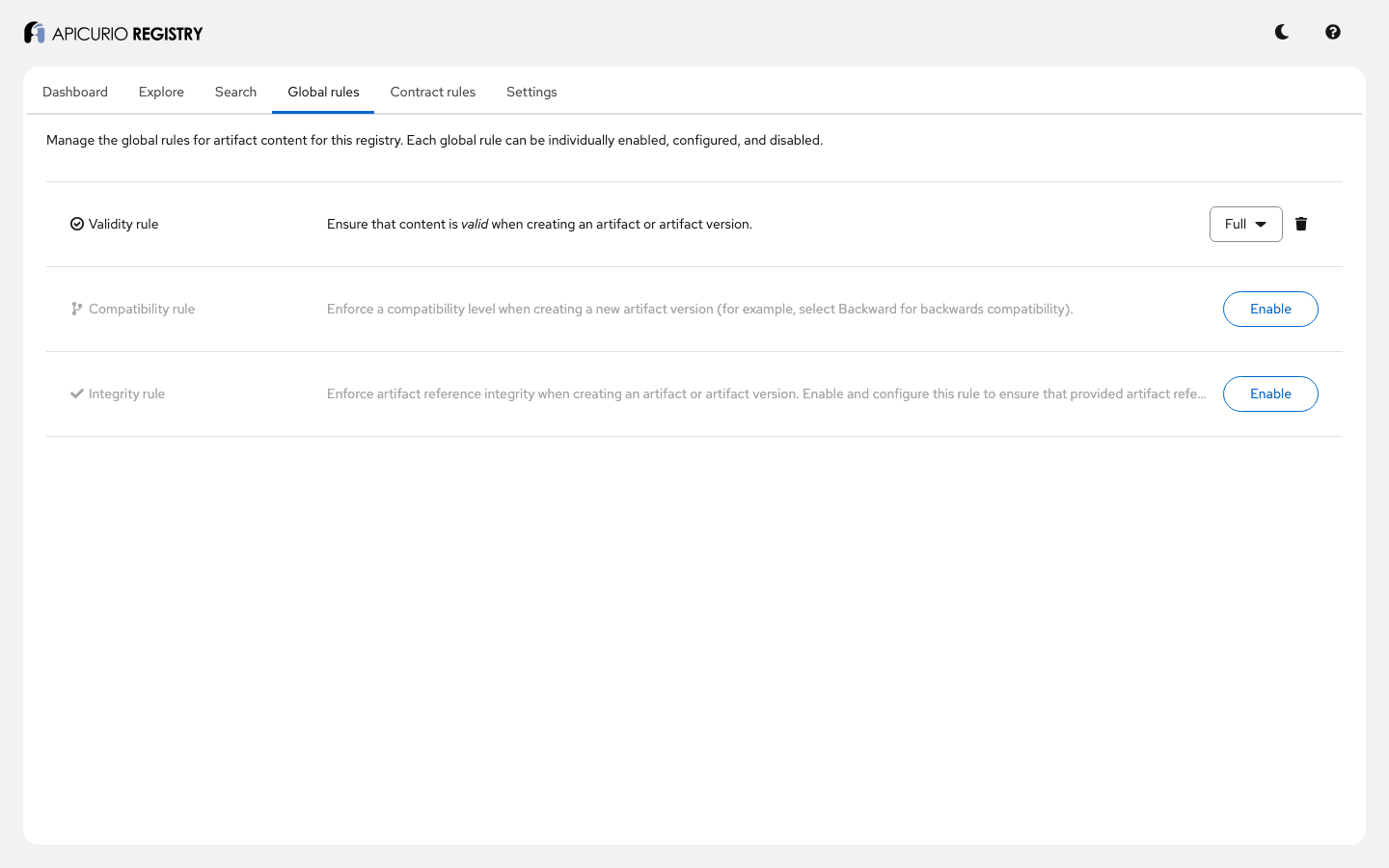Image resolution: width=1389 pixels, height=868 pixels.
Task: Click the Validity rule check-circle icon
Action: (x=77, y=224)
